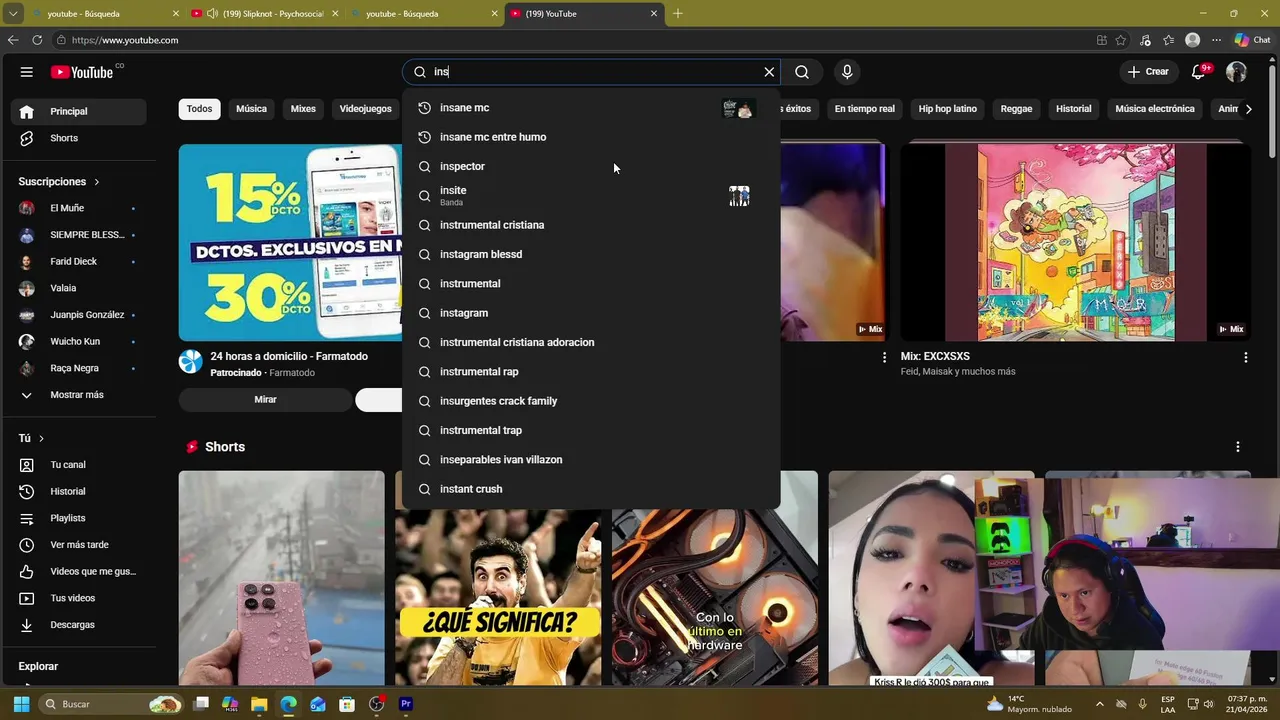Select the Reggae filter chip
The width and height of the screenshot is (1280, 720).
click(x=1016, y=109)
